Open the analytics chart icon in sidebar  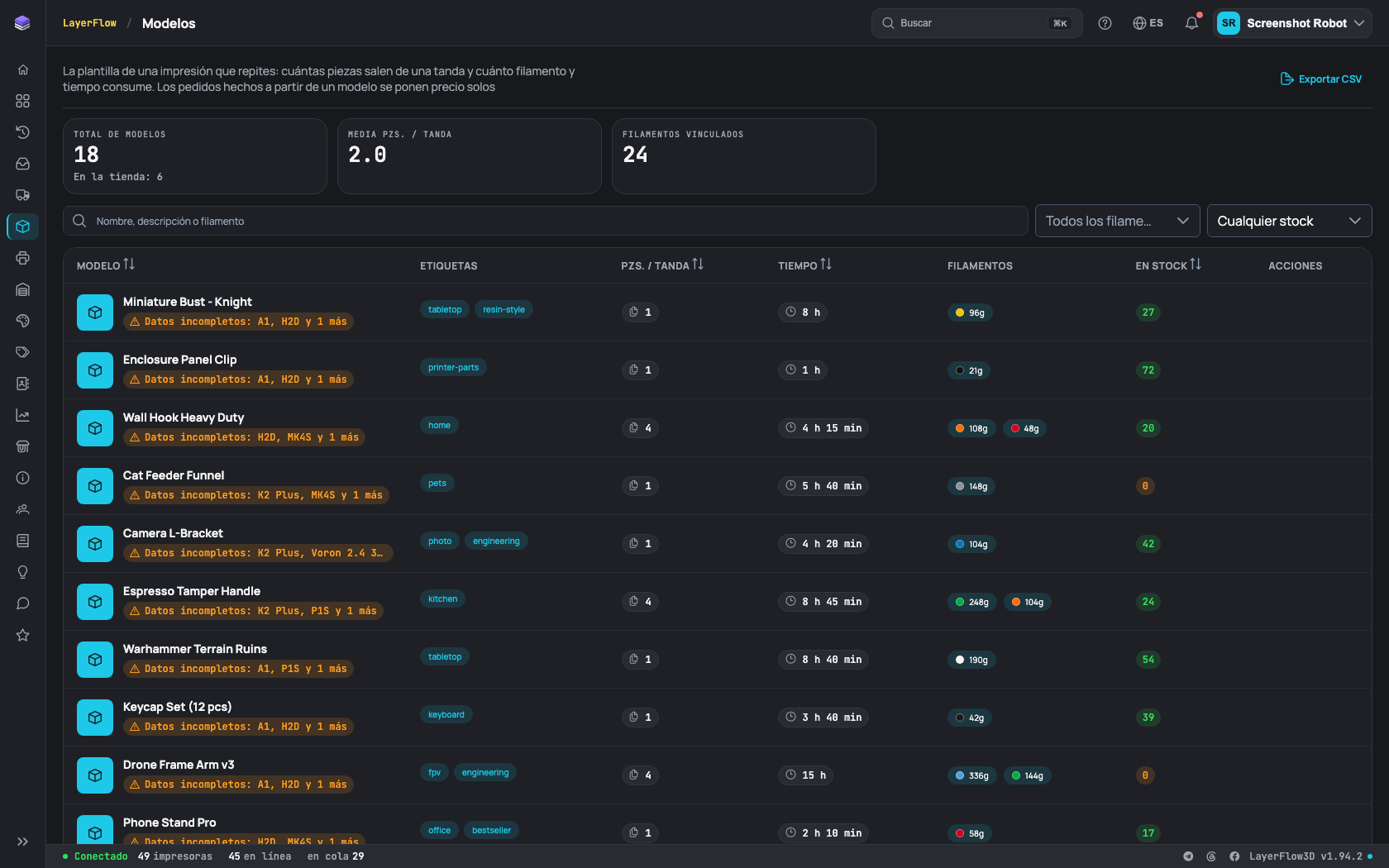point(22,415)
